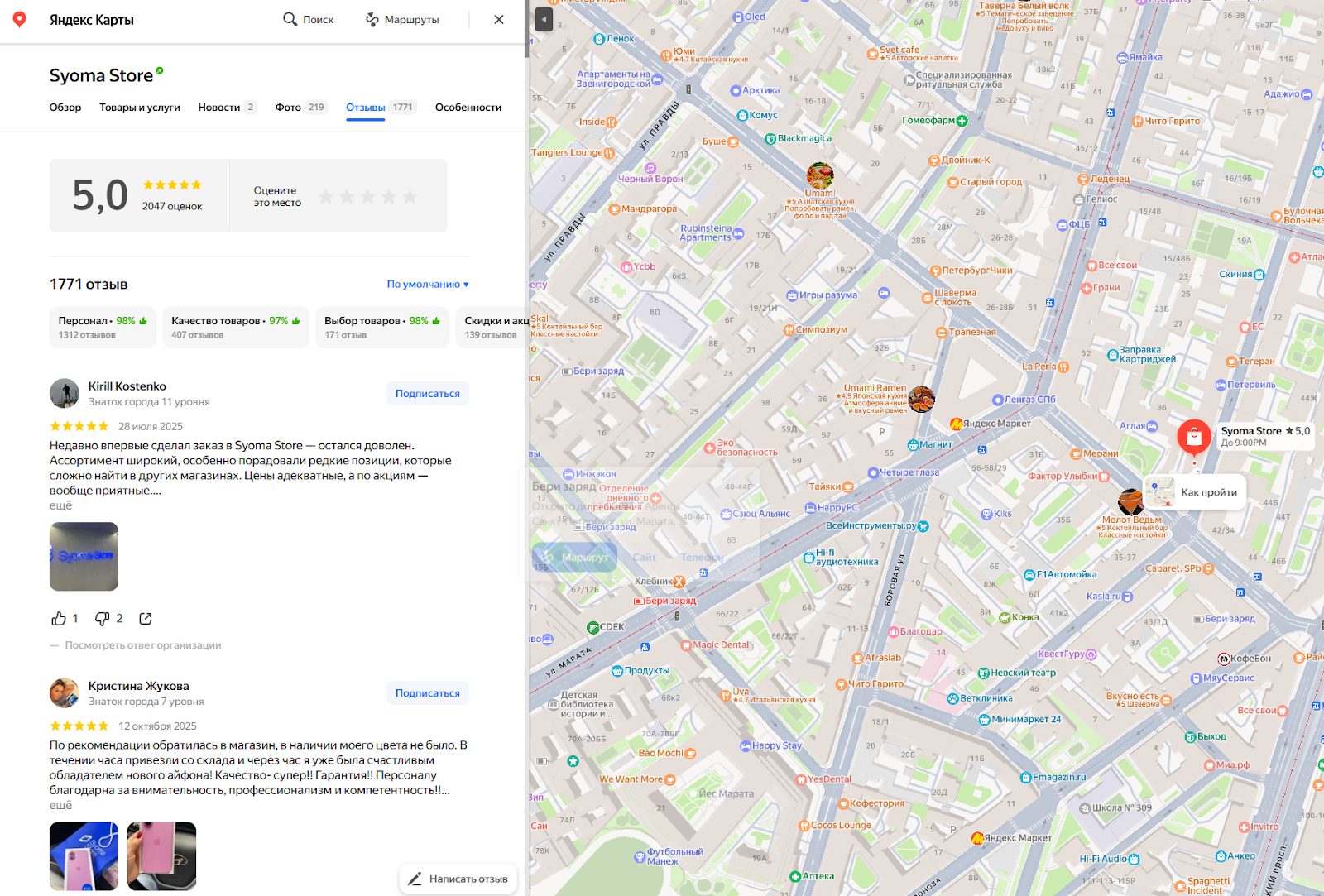1324x896 pixels.
Task: Open the Routes planner
Action: pyautogui.click(x=402, y=19)
